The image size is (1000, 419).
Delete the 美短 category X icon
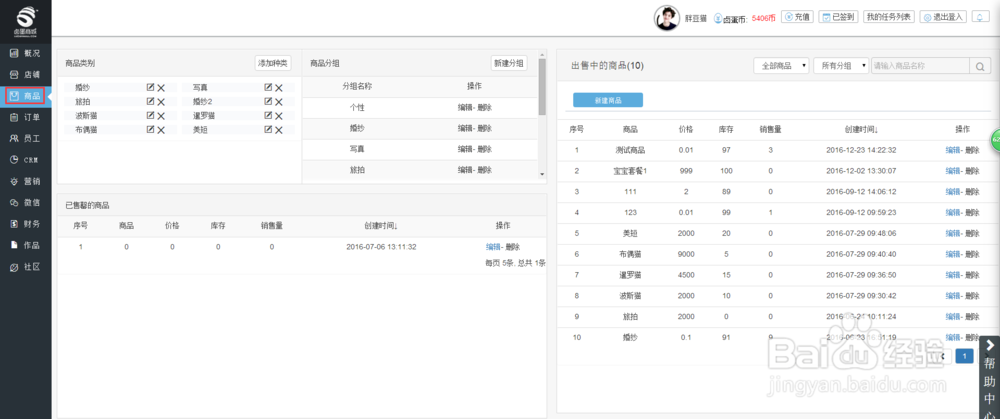(279, 130)
